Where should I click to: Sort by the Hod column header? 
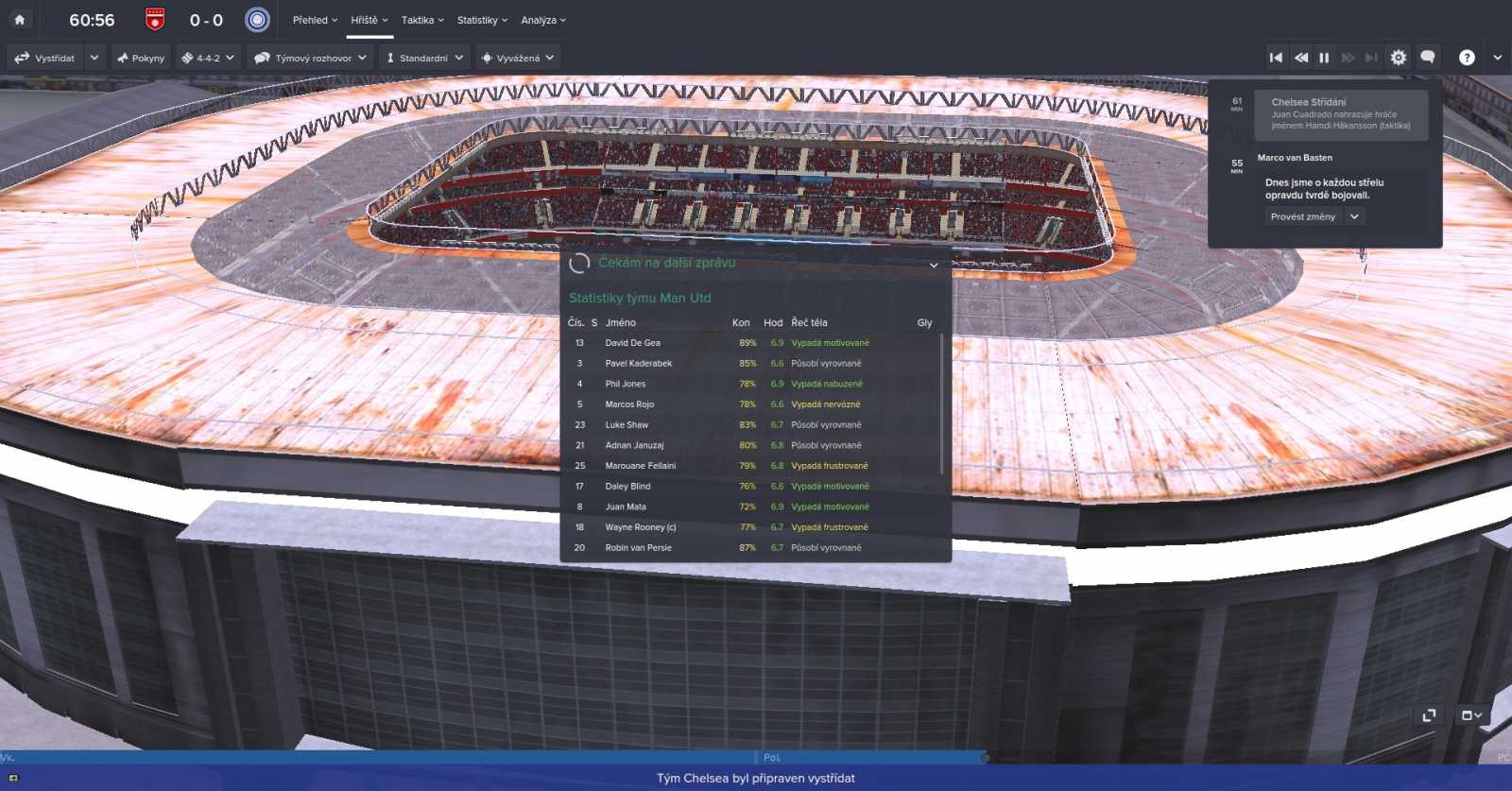[773, 322]
